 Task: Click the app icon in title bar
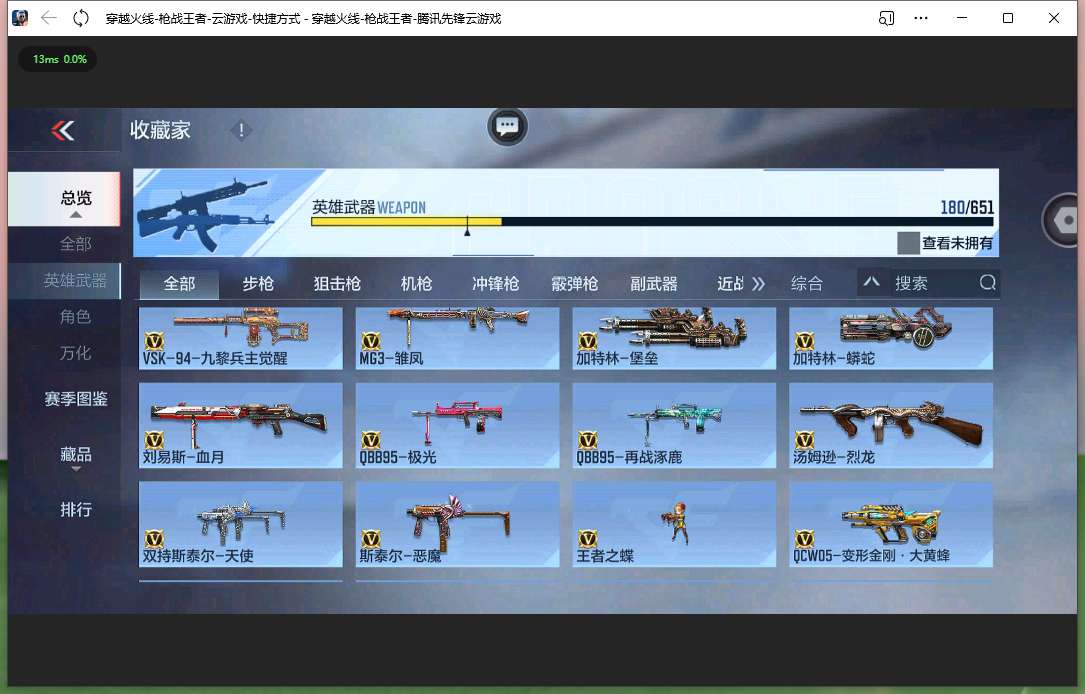point(20,18)
